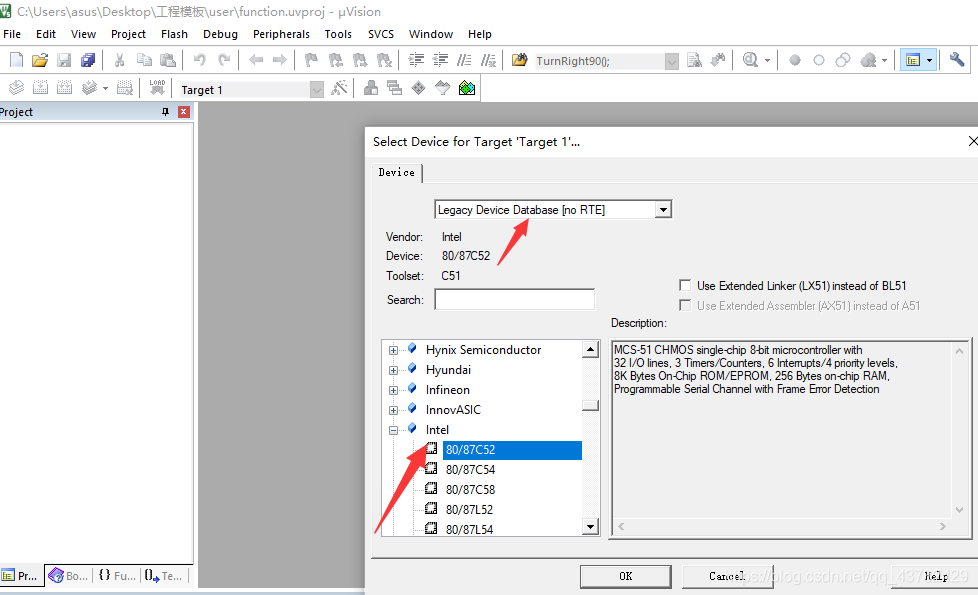Screen dimensions: 978x595
Task: Open the SVCS menu
Action: (x=380, y=34)
